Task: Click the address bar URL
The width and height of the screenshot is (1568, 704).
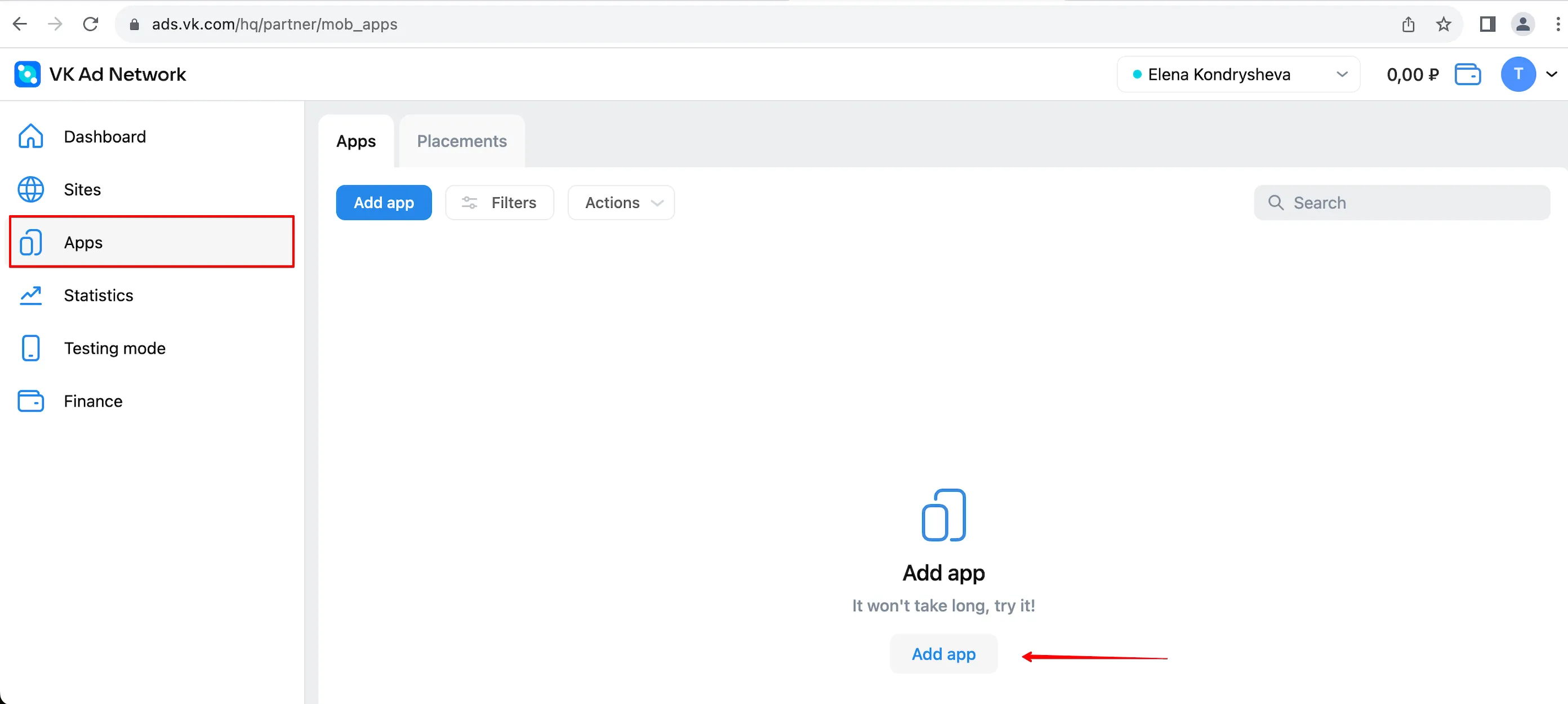Action: [274, 24]
